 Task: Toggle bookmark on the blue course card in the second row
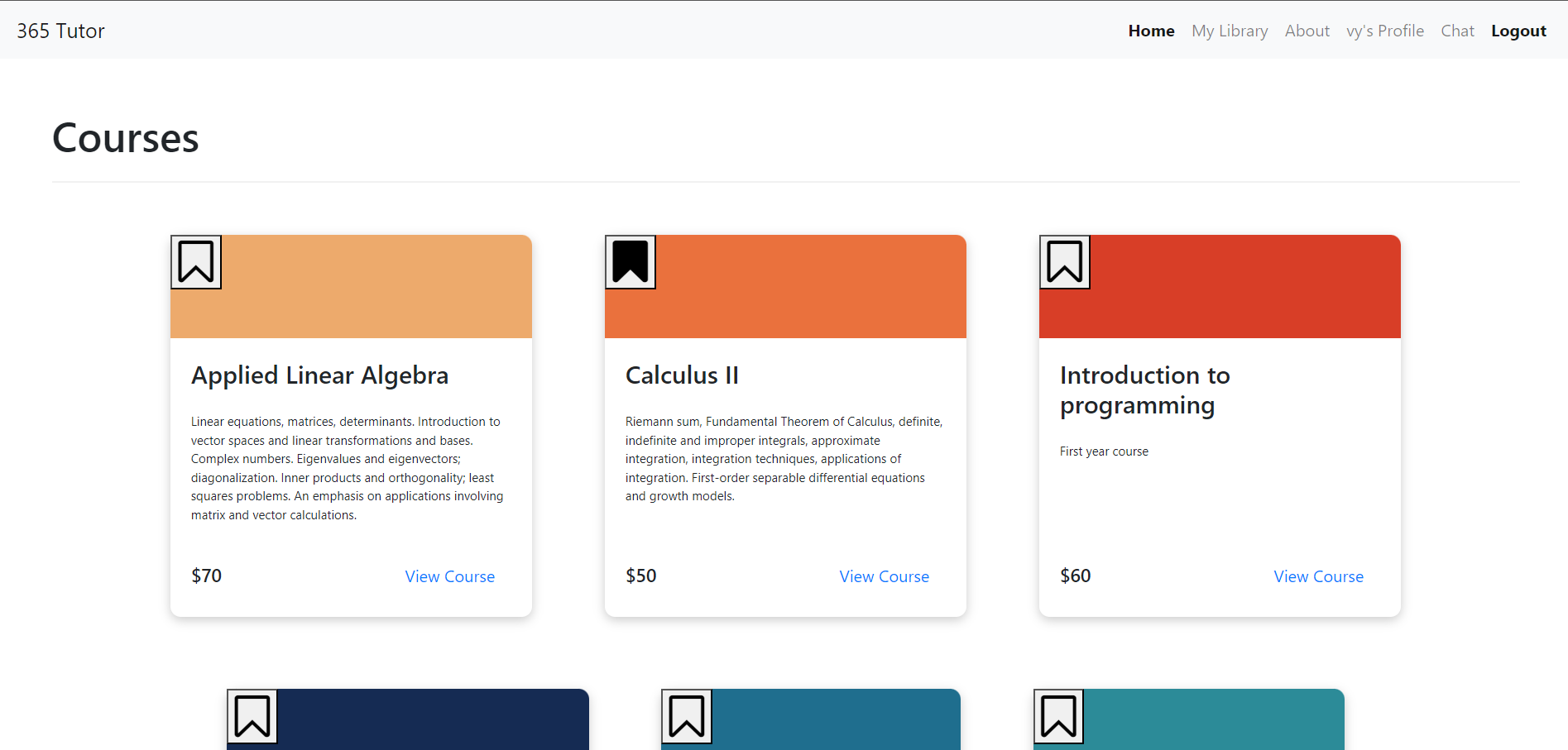pyautogui.click(x=687, y=716)
